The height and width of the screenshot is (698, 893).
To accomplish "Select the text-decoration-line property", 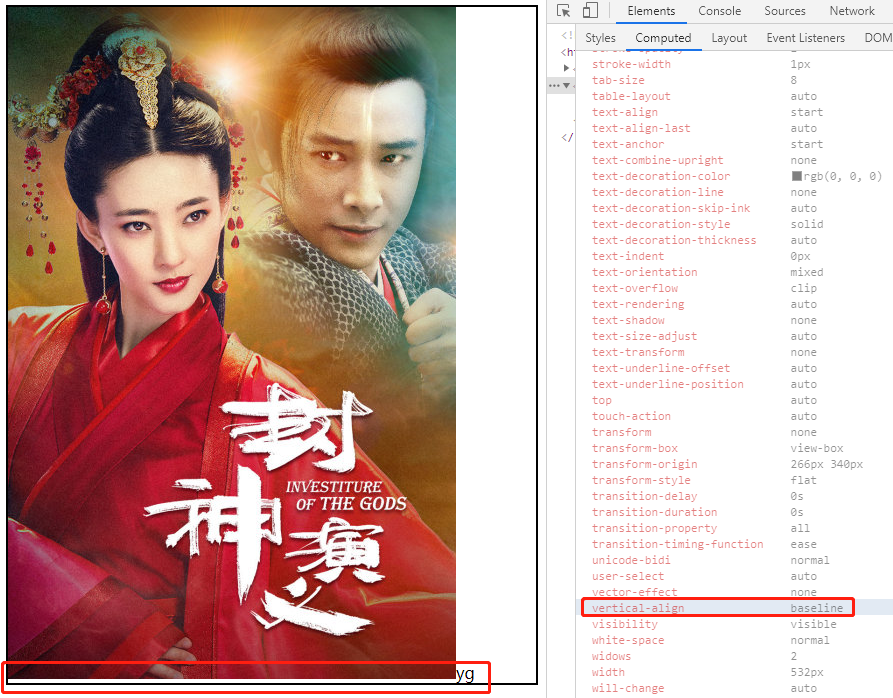I will pyautogui.click(x=657, y=192).
